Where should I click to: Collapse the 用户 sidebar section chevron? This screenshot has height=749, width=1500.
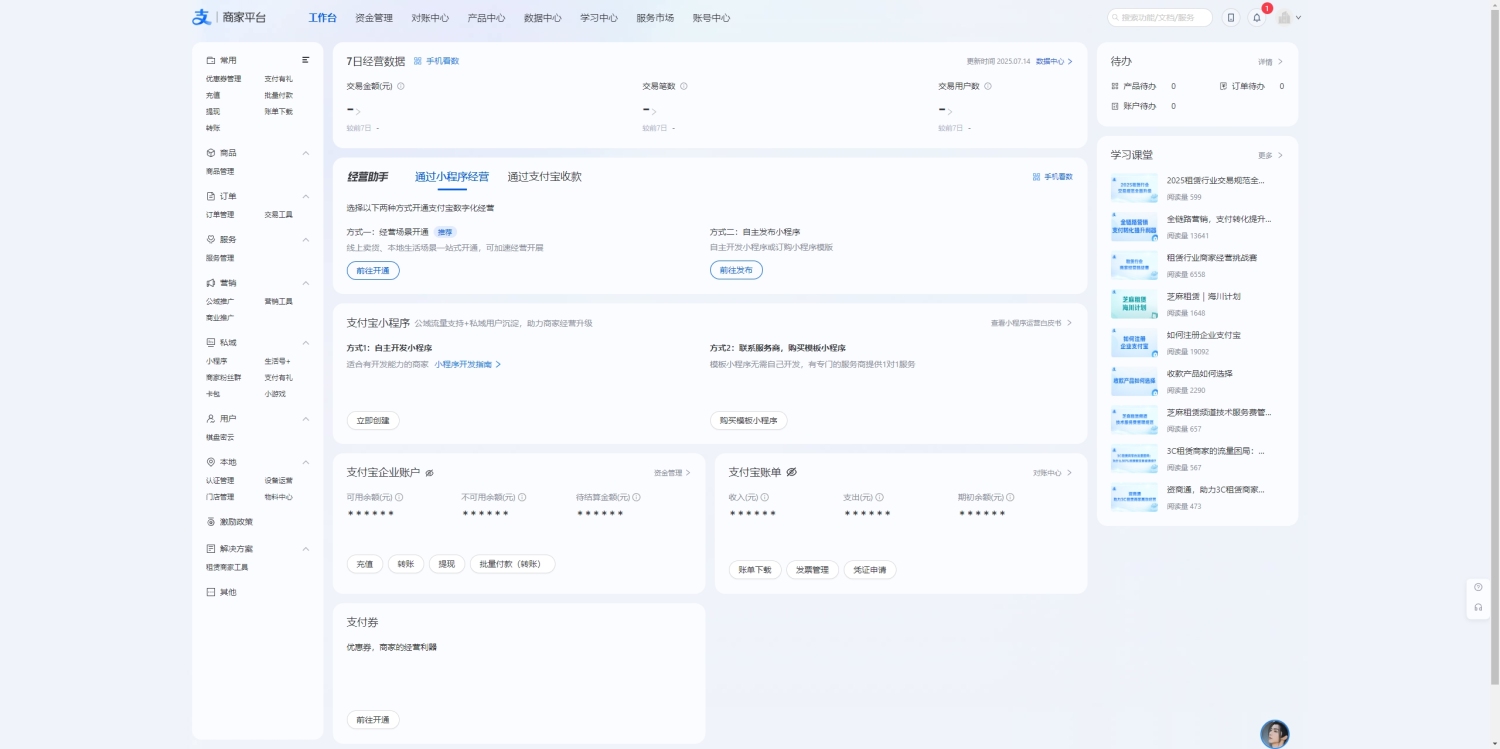(306, 418)
